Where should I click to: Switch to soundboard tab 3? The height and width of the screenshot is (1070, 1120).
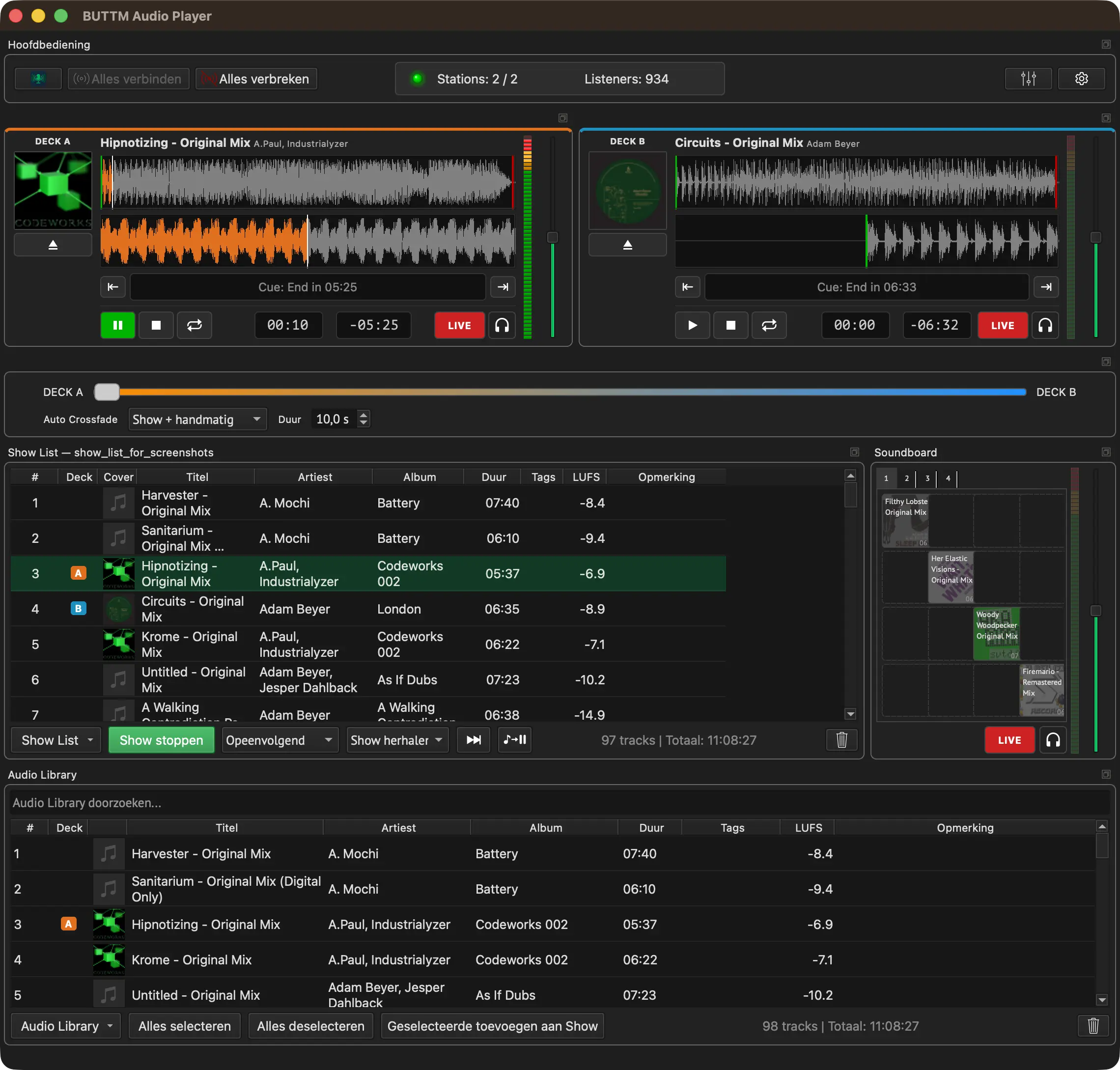click(x=927, y=479)
